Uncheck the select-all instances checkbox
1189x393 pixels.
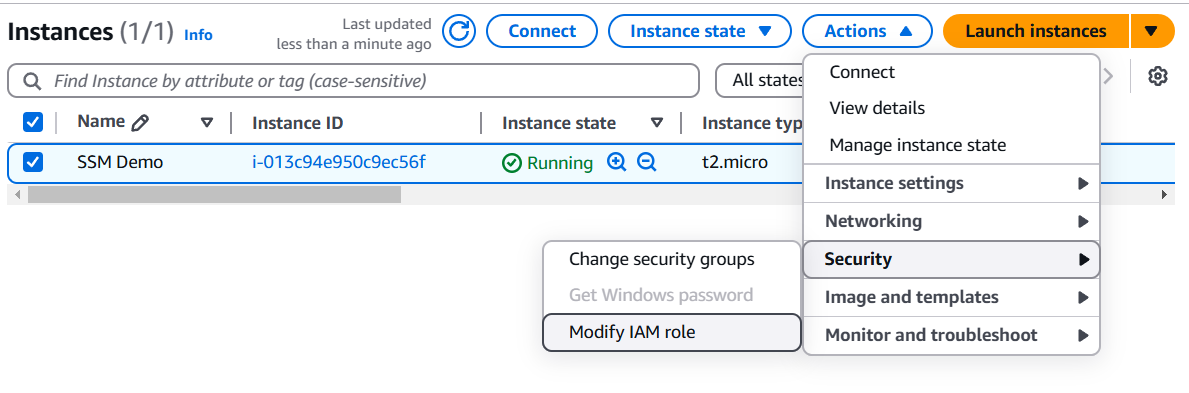(33, 122)
